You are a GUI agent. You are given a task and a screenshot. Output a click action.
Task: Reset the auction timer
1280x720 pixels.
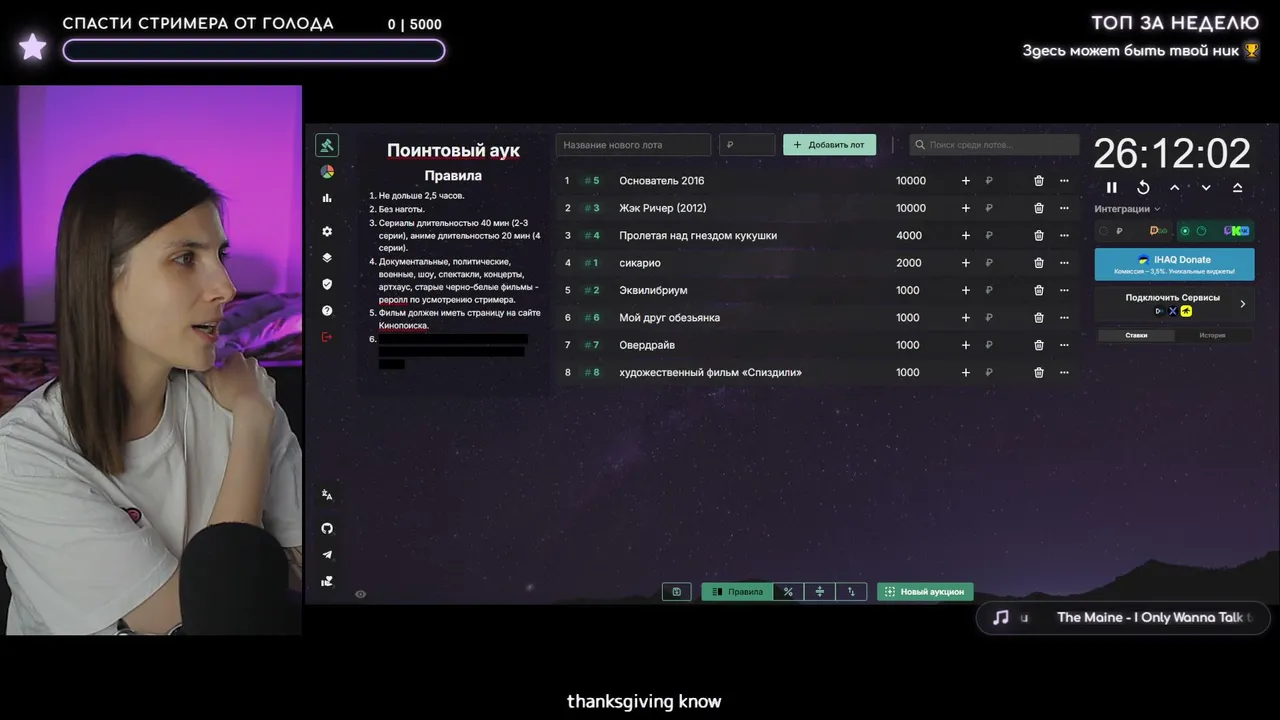(1143, 188)
